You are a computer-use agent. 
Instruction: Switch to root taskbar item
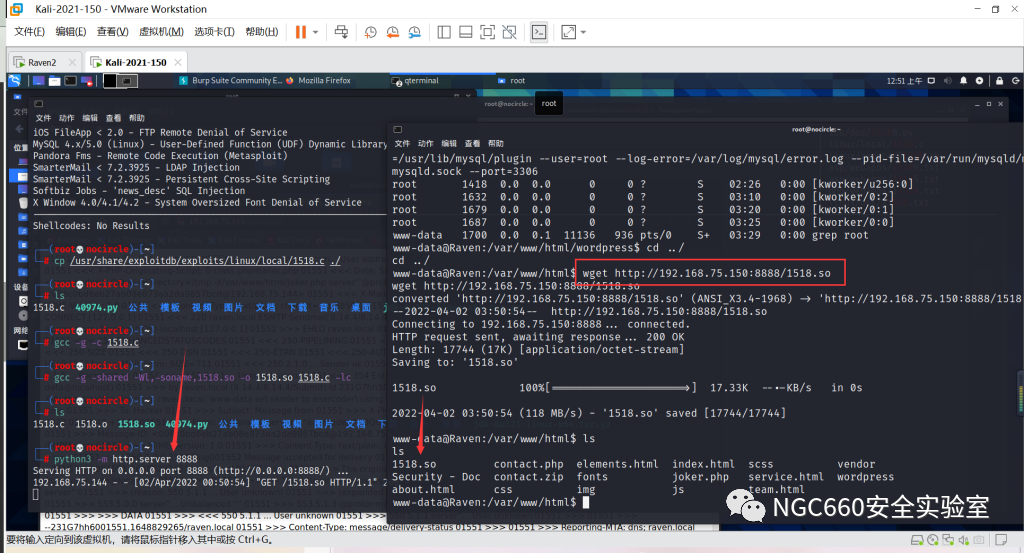pos(511,80)
